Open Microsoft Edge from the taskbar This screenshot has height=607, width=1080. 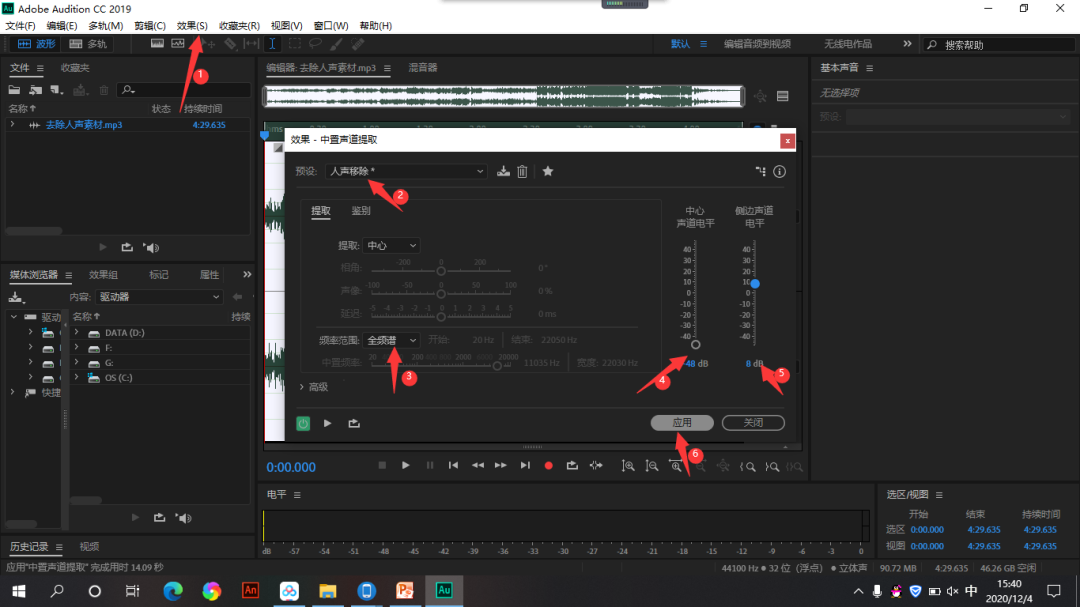173,590
